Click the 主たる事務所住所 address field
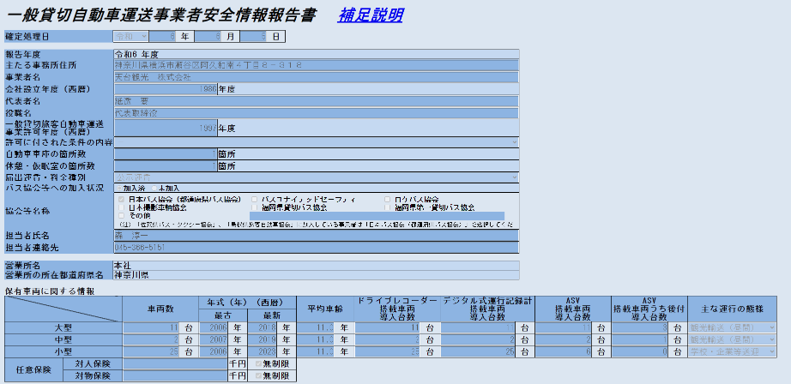Viewport: 791px width, 384px height. pyautogui.click(x=316, y=65)
